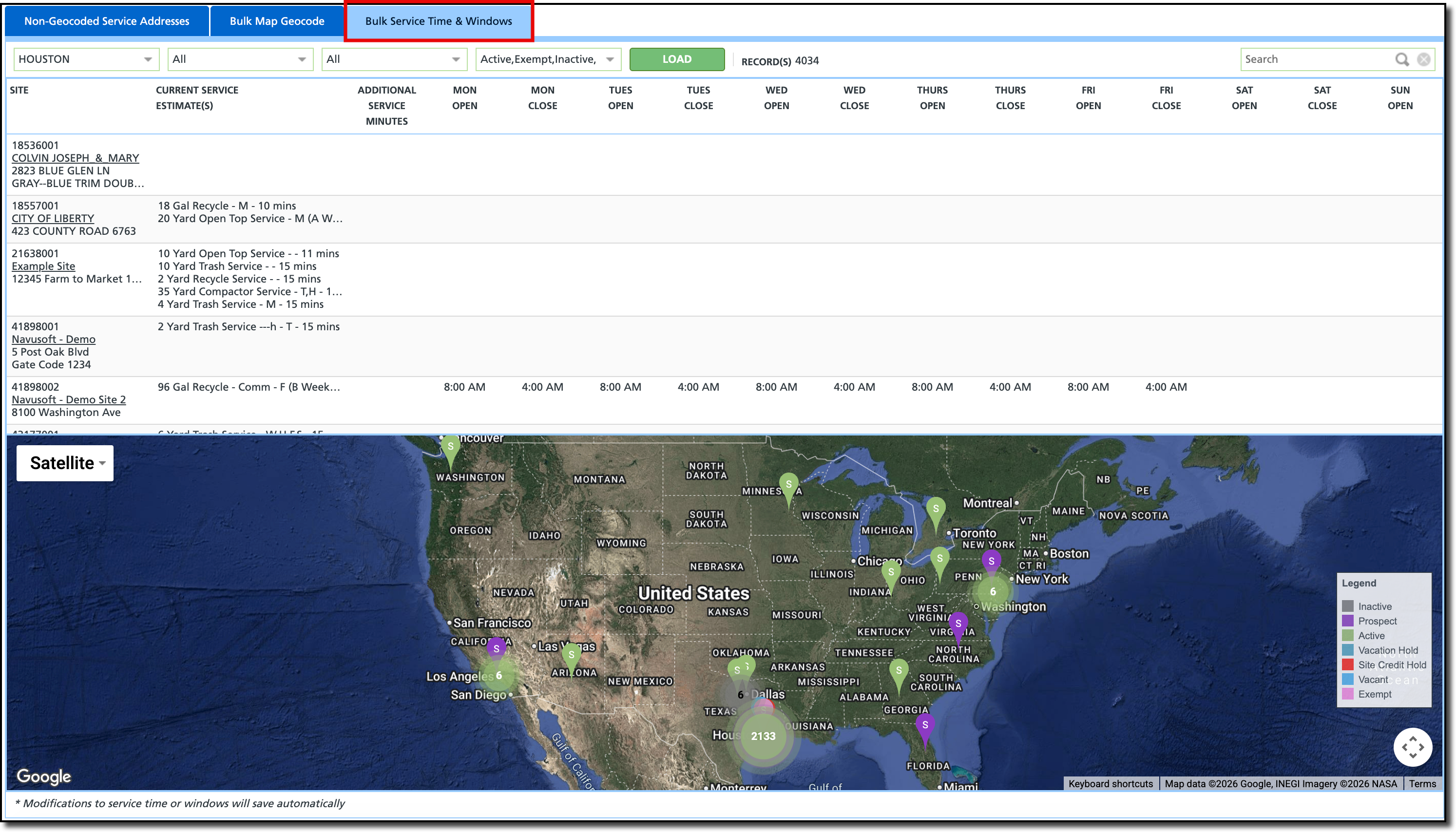
Task: Click into the Search field
Action: [1314, 59]
